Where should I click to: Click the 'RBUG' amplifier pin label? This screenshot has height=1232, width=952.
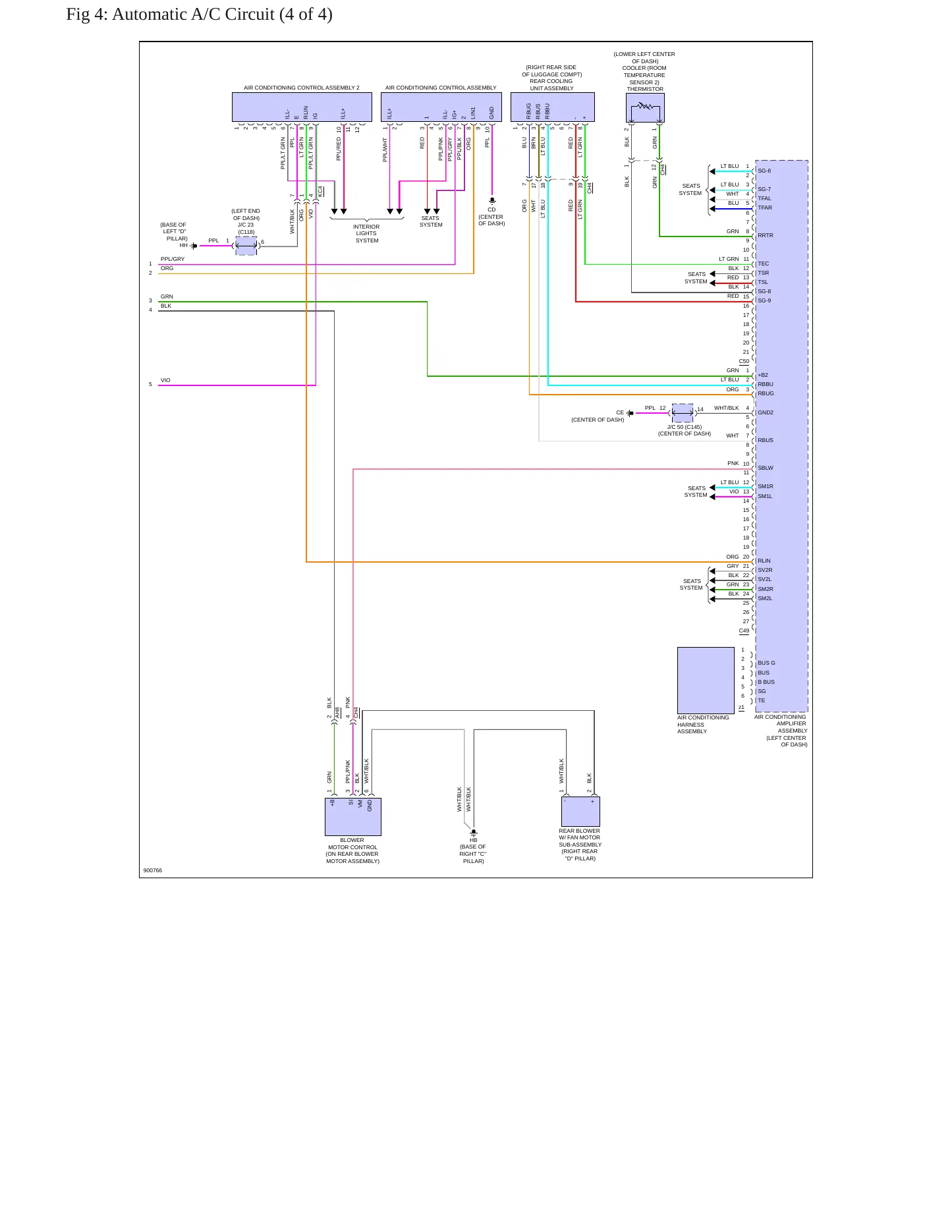click(x=766, y=393)
